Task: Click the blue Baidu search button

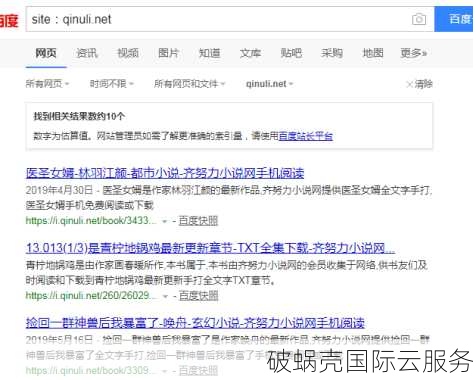Action: click(454, 19)
